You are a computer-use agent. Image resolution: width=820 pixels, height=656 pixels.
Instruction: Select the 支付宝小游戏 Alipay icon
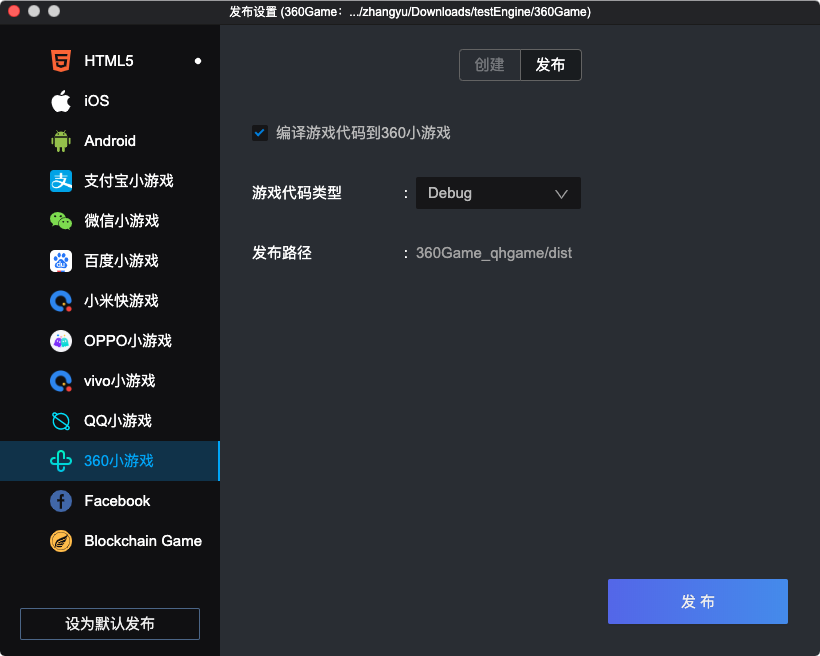[x=61, y=181]
